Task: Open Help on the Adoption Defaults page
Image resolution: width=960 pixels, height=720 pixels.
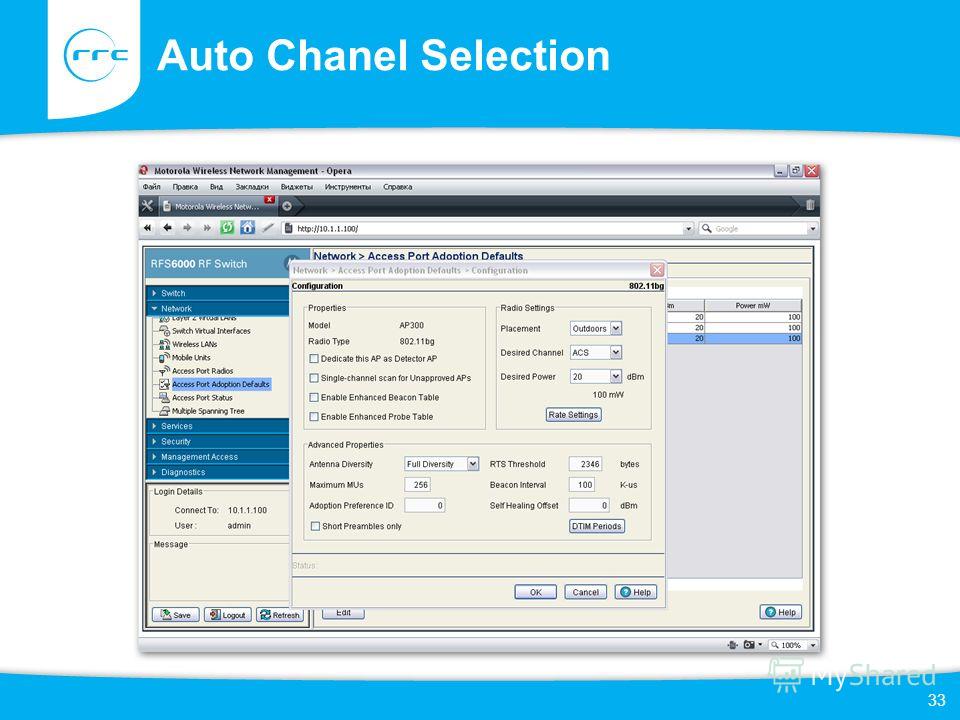Action: point(781,612)
